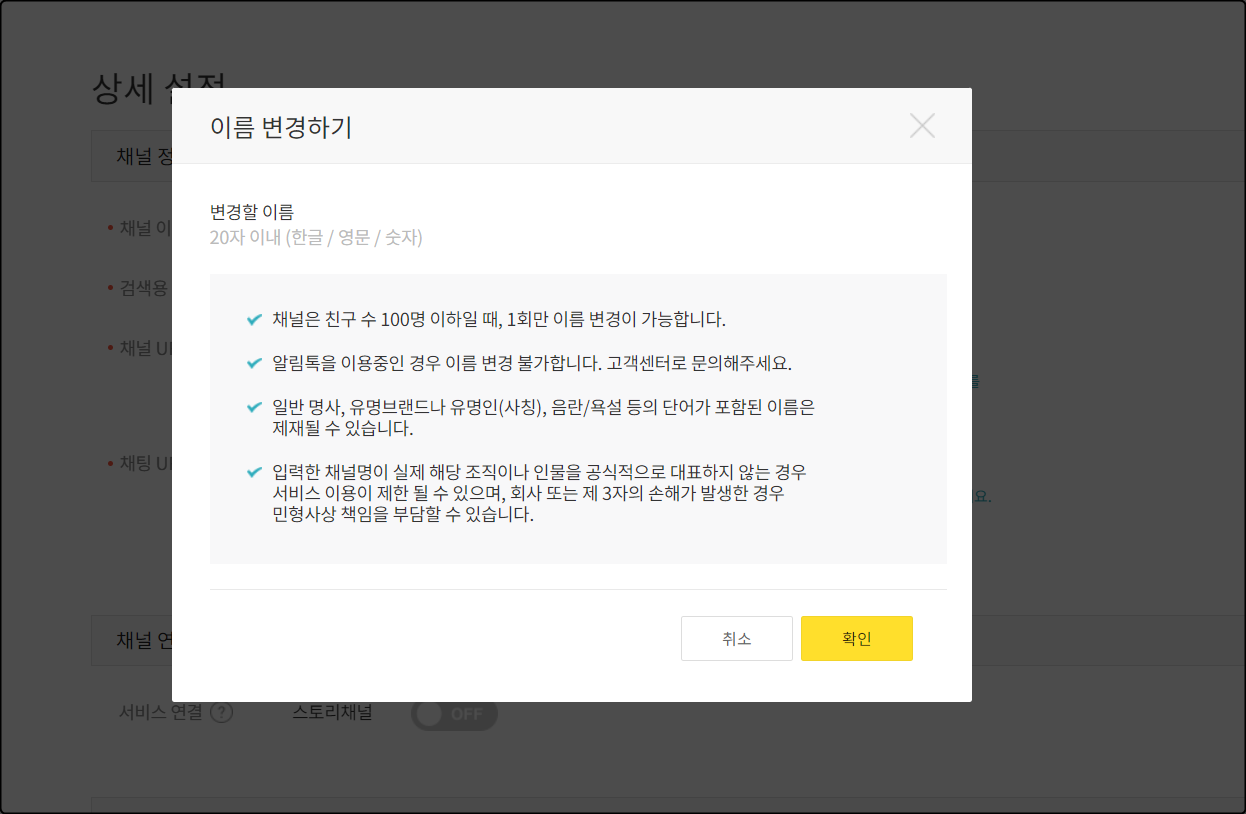Click the 서비스 연결 label in background page
This screenshot has height=814, width=1246.
pos(161,713)
